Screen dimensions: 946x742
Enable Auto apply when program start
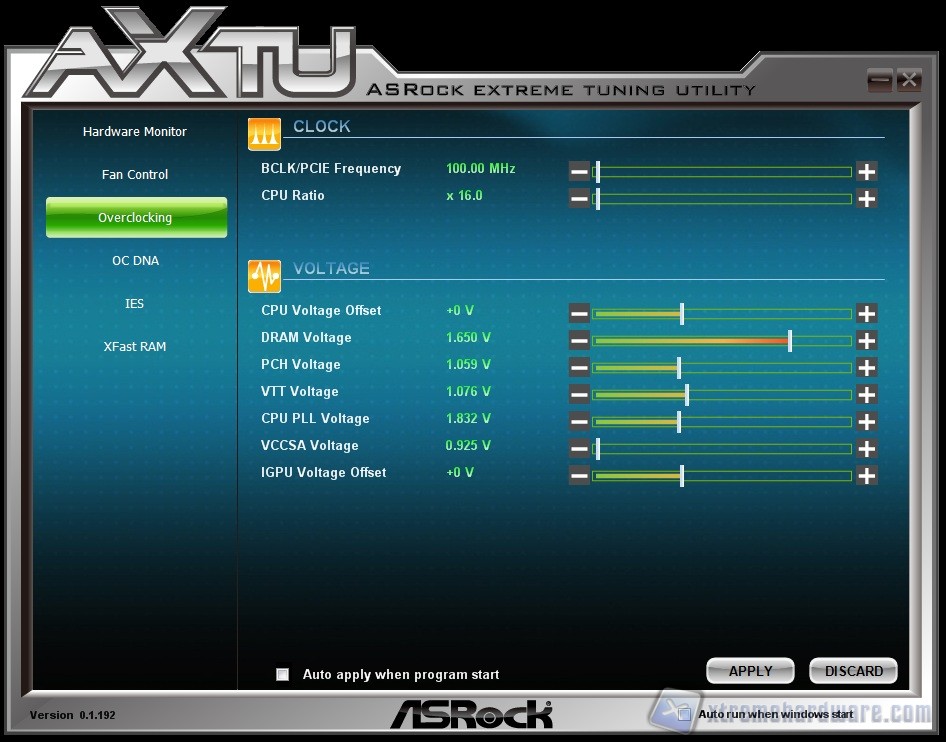[x=283, y=674]
